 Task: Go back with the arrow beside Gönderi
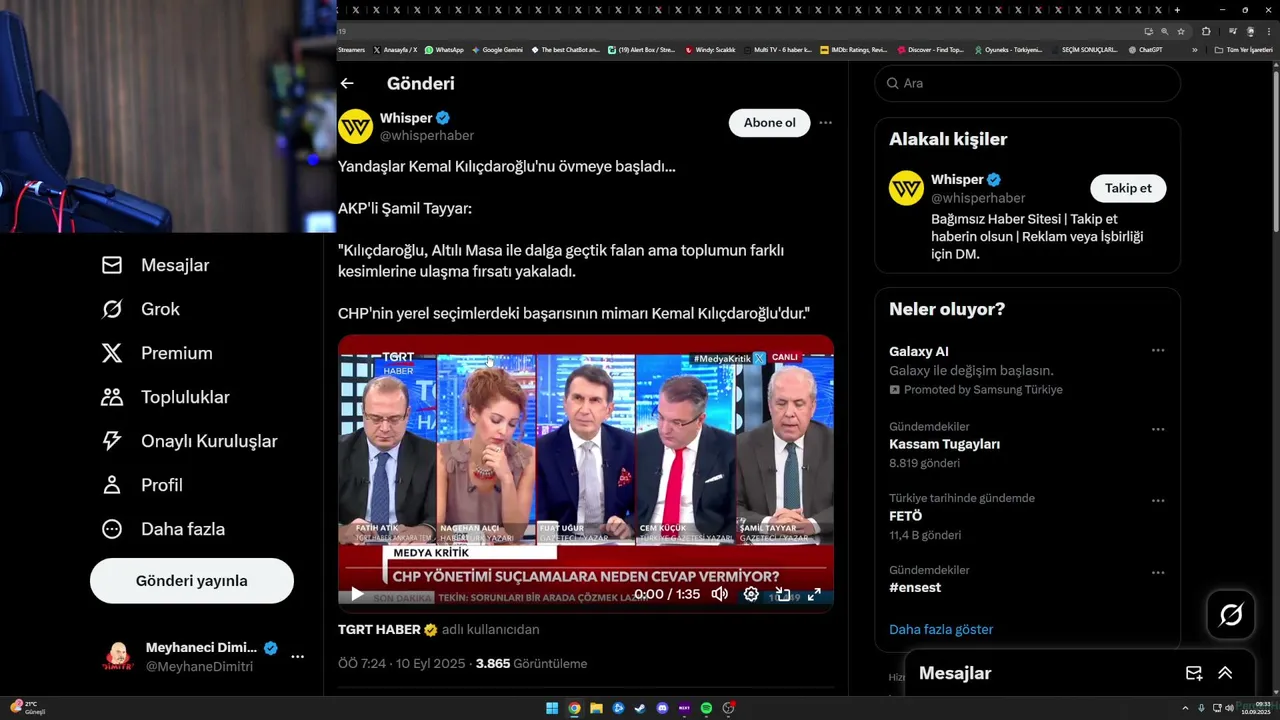click(x=347, y=84)
